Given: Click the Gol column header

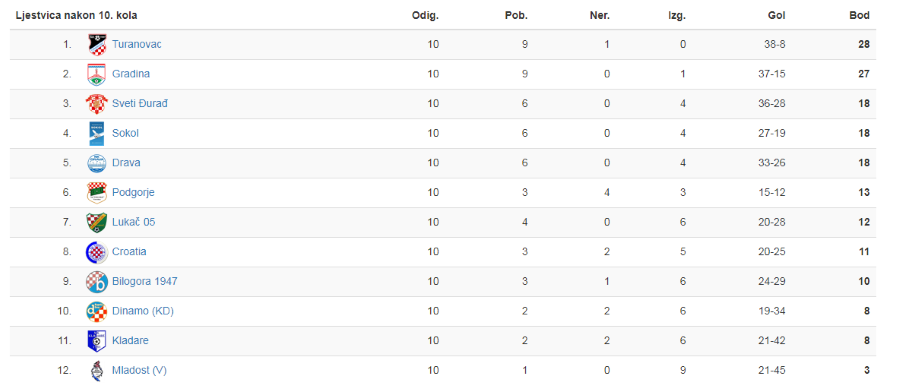Looking at the screenshot, I should click(777, 16).
